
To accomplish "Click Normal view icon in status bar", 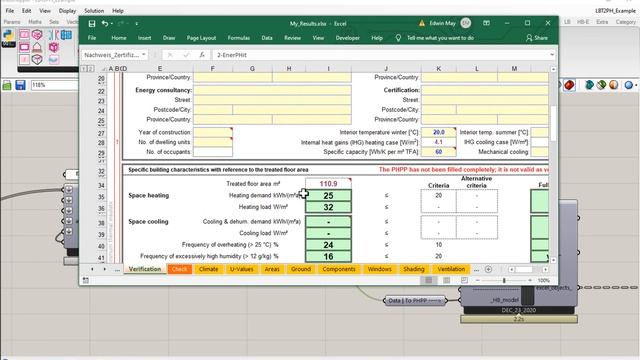I will [429, 280].
